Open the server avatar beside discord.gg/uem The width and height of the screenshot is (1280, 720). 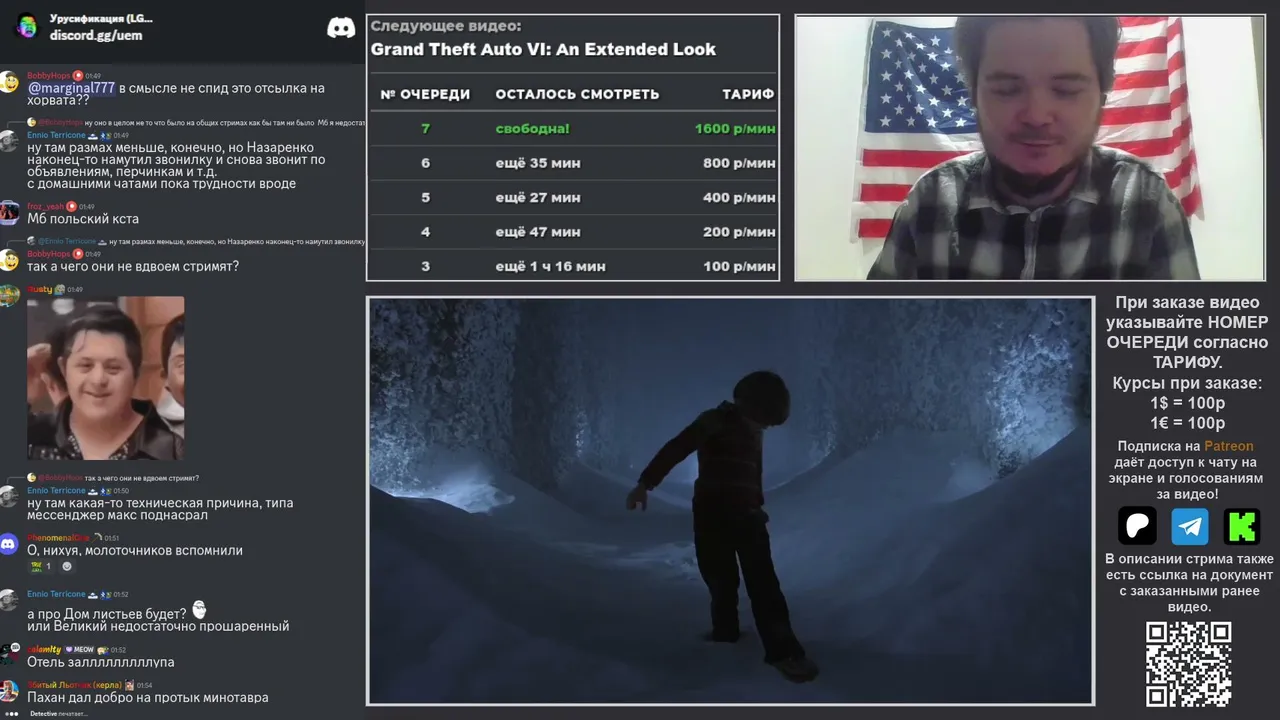coord(26,26)
